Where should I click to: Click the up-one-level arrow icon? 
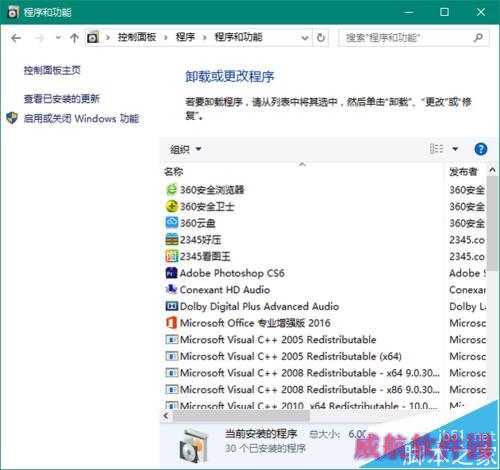pyautogui.click(x=74, y=38)
